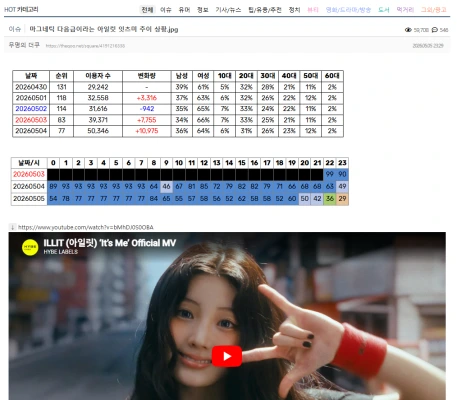Image resolution: width=457 pixels, height=400 pixels.
Task: Open the 도서 category tab
Action: coord(384,10)
